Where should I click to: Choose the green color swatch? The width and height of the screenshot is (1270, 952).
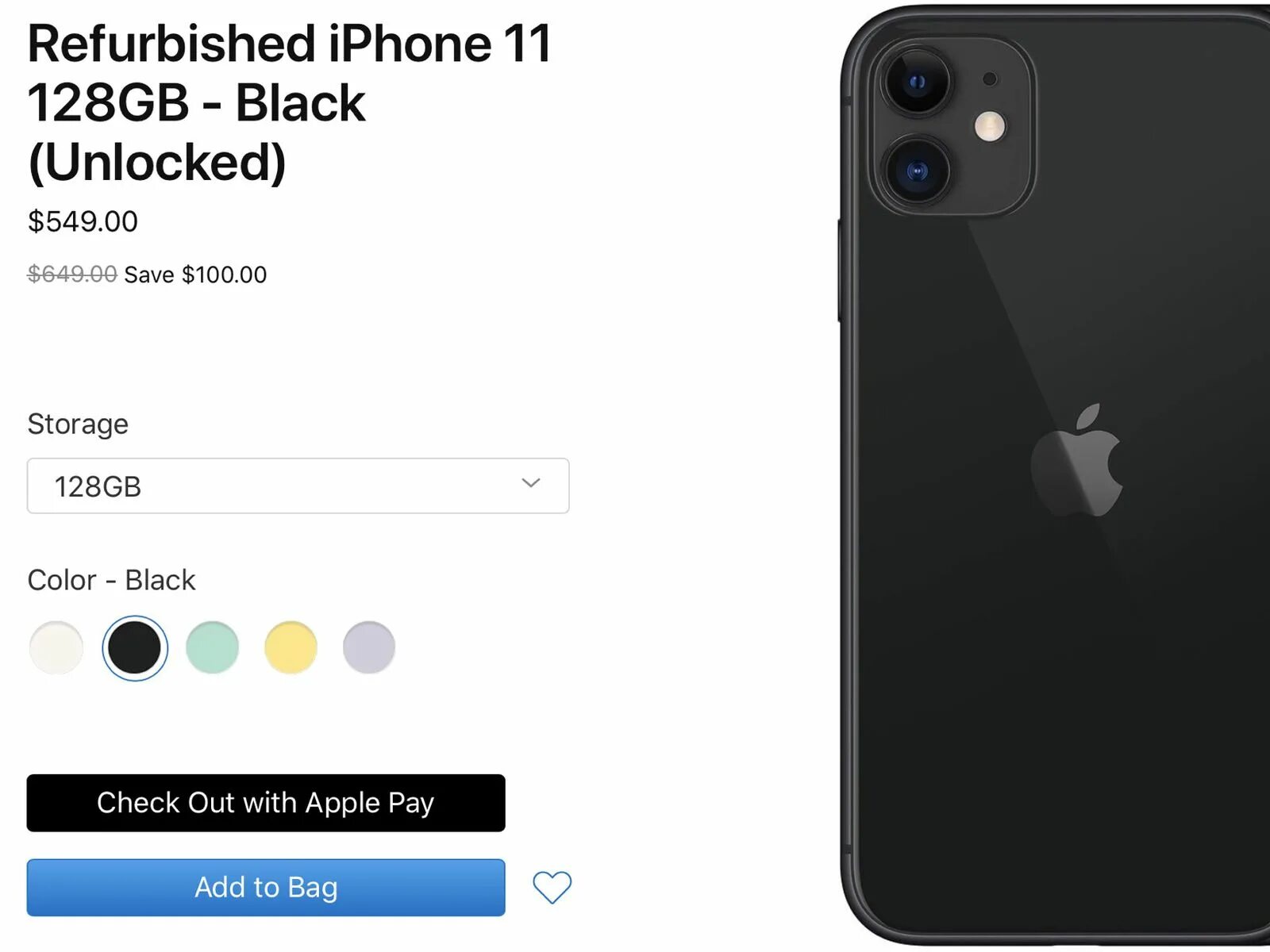pos(212,647)
